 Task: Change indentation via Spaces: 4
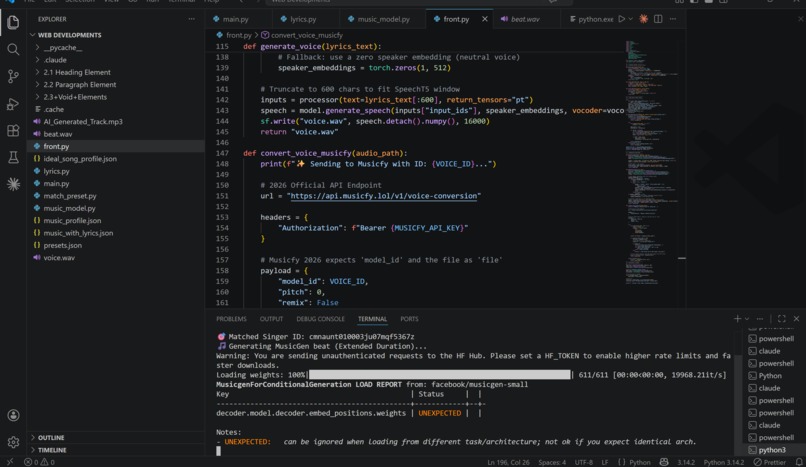click(552, 462)
